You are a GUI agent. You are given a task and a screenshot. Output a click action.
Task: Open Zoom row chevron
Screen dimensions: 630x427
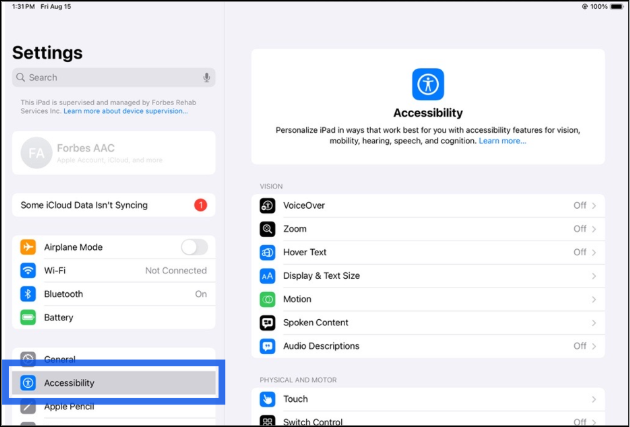594,229
